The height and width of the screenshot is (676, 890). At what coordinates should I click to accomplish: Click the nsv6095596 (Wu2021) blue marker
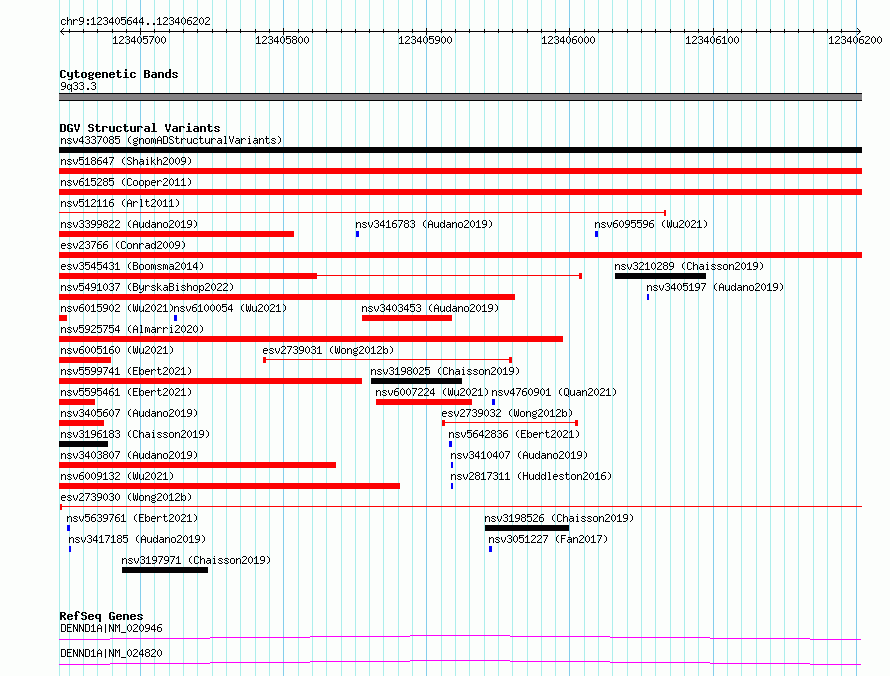597,234
